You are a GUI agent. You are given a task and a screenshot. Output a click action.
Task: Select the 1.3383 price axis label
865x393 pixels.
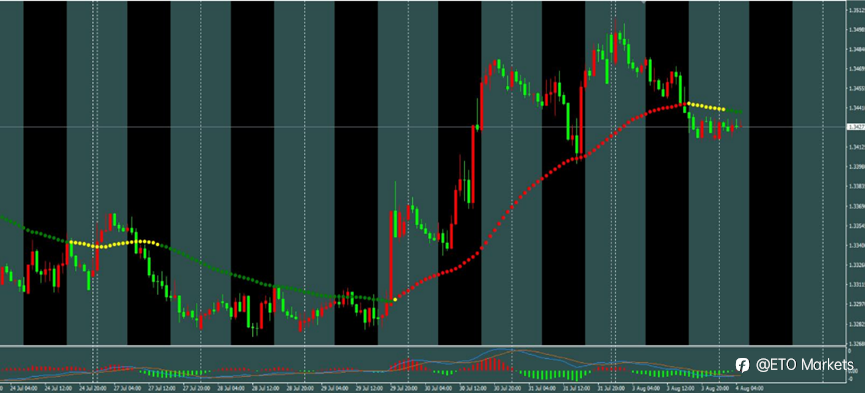coord(857,187)
